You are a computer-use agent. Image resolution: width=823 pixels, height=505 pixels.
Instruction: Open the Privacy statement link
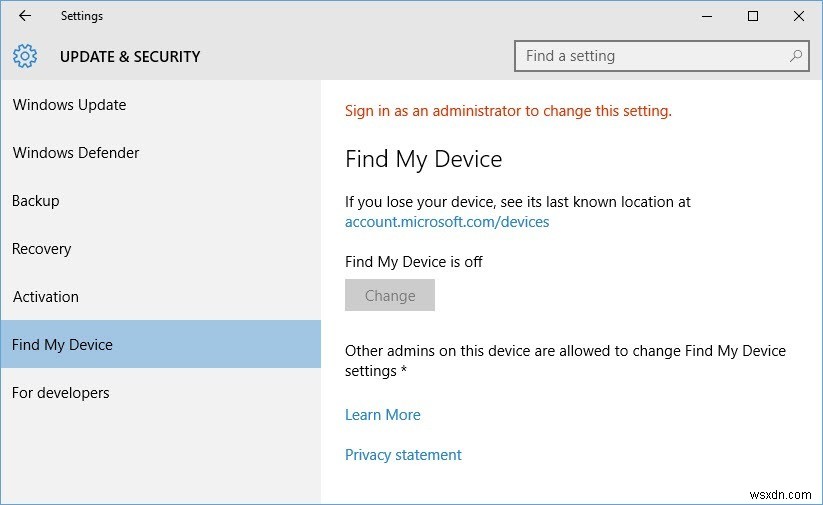403,455
